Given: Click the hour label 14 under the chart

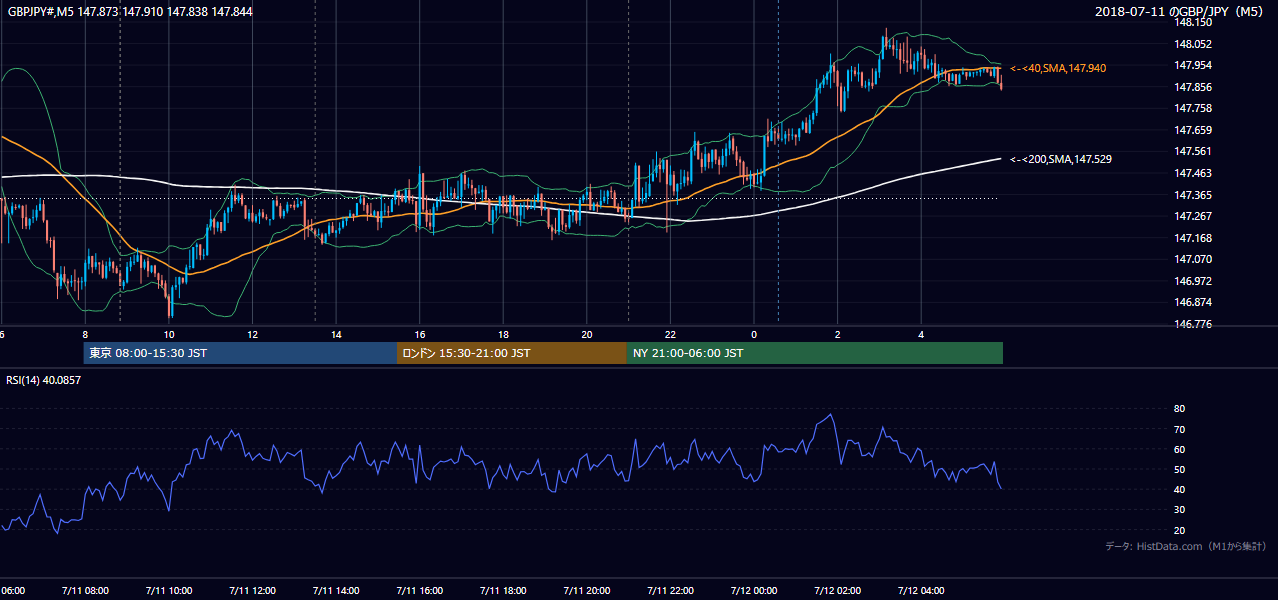Looking at the screenshot, I should (x=337, y=335).
